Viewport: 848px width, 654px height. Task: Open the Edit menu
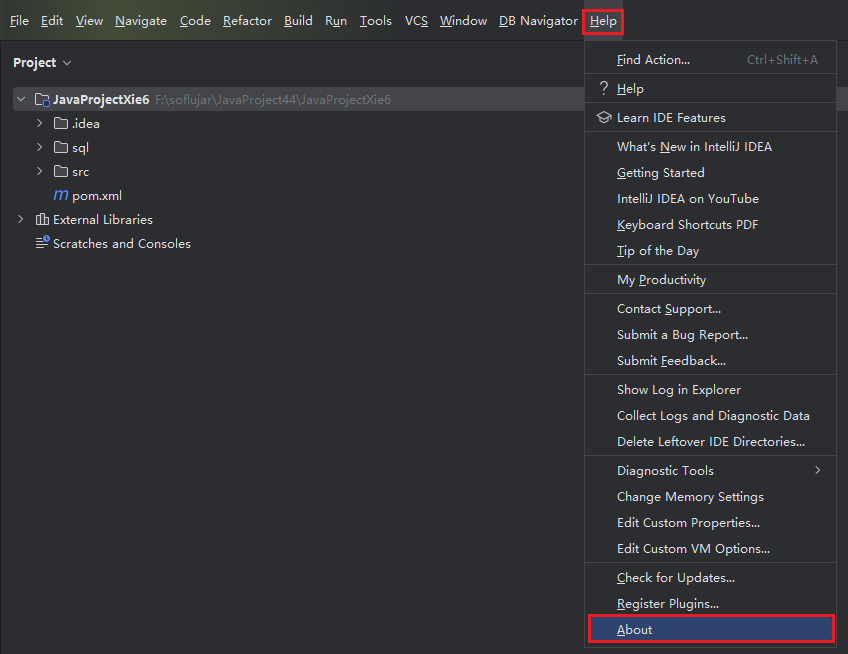[52, 21]
